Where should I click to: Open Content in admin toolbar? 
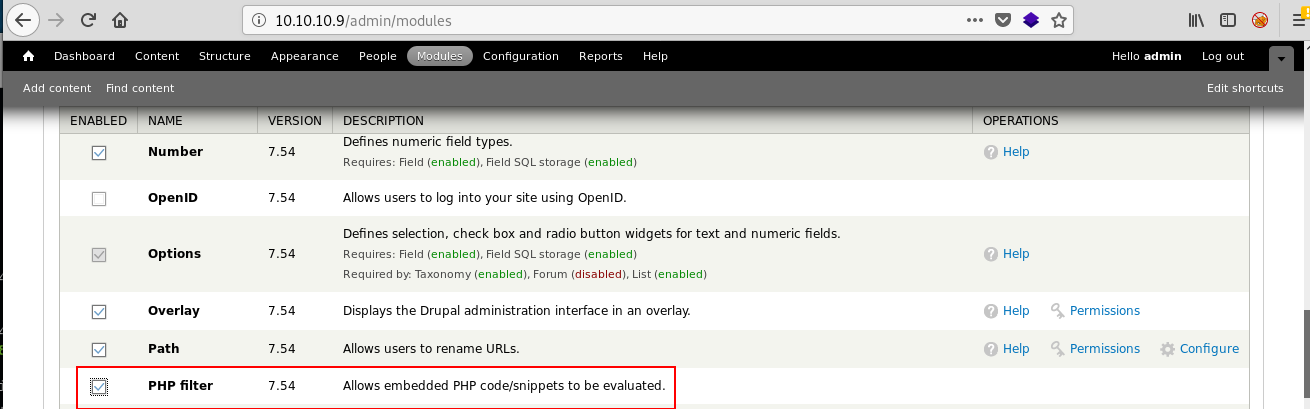157,56
